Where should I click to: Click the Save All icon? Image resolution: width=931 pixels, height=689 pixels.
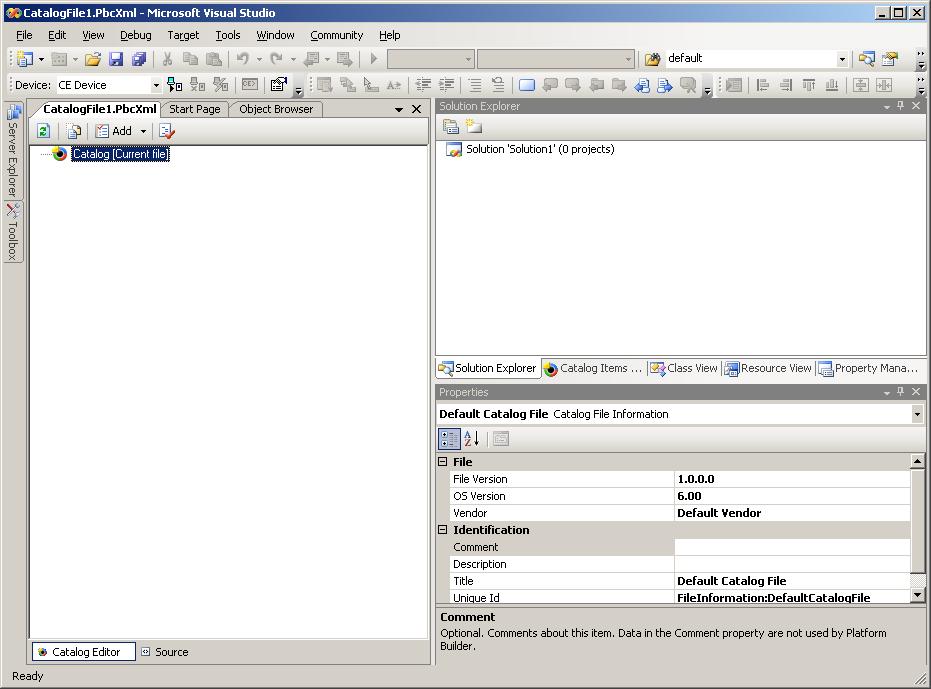click(x=139, y=59)
